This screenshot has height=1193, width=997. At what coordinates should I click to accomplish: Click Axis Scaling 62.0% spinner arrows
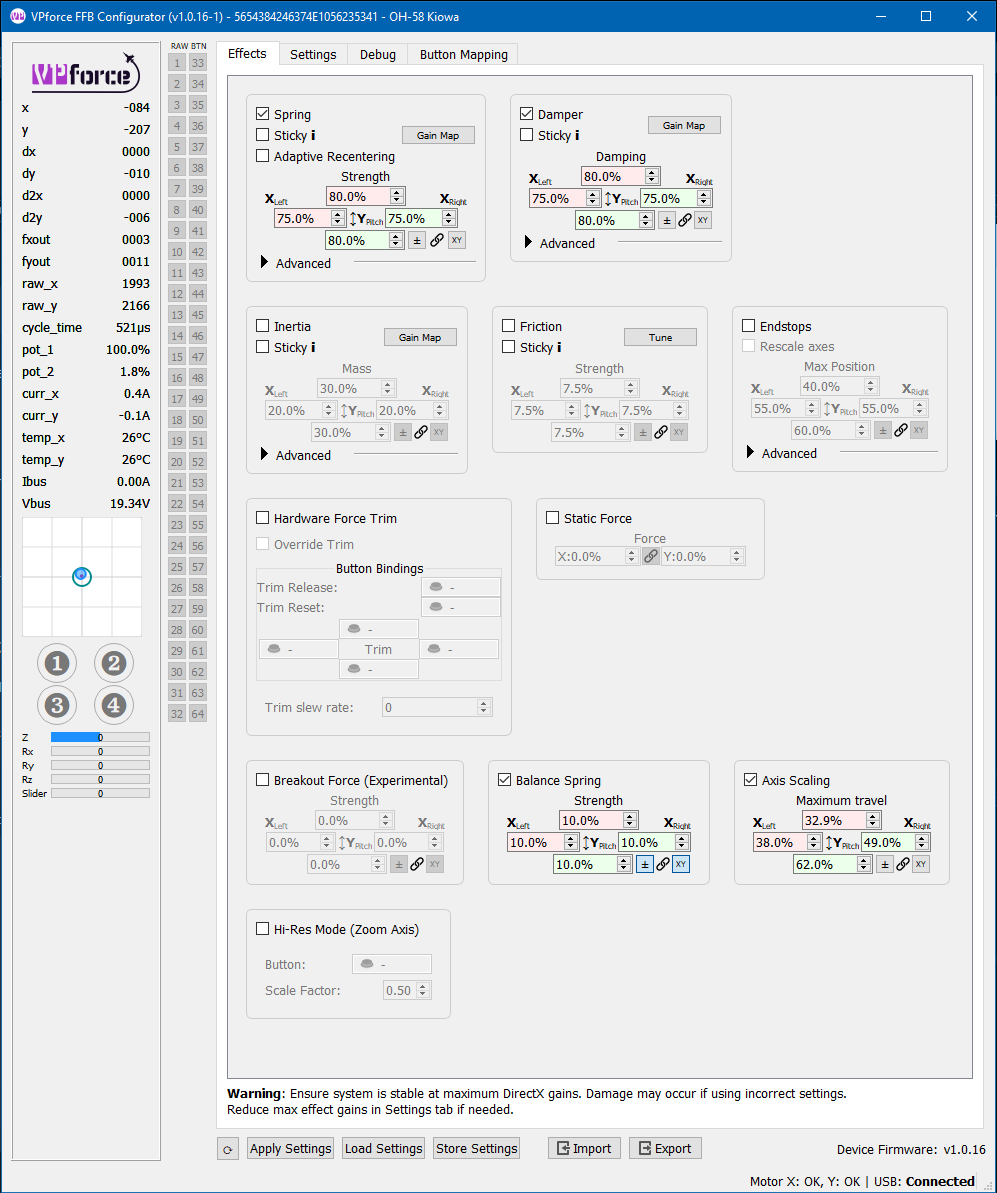[864, 864]
